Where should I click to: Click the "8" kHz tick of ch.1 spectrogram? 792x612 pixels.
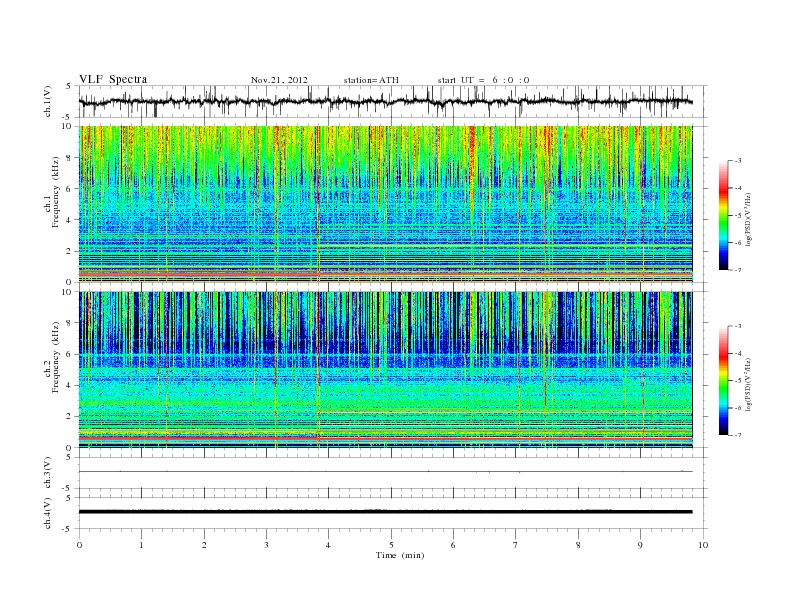tap(69, 158)
